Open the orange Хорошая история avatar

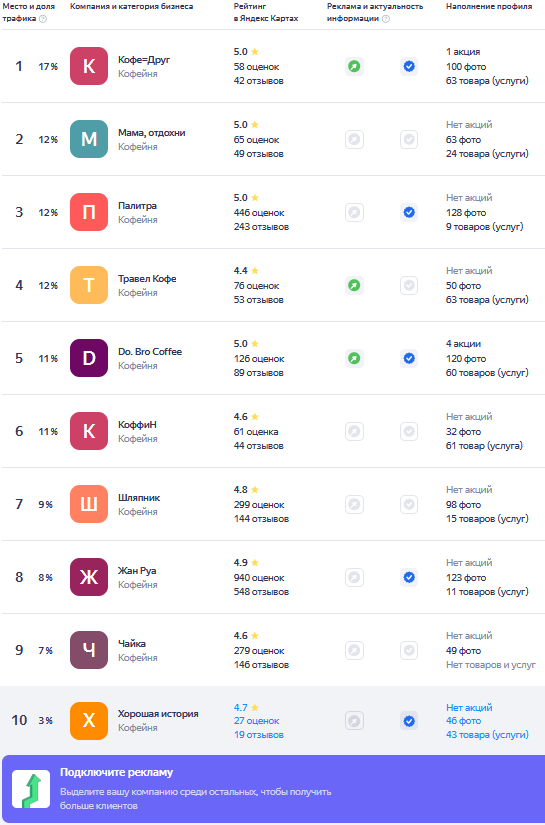click(x=89, y=721)
